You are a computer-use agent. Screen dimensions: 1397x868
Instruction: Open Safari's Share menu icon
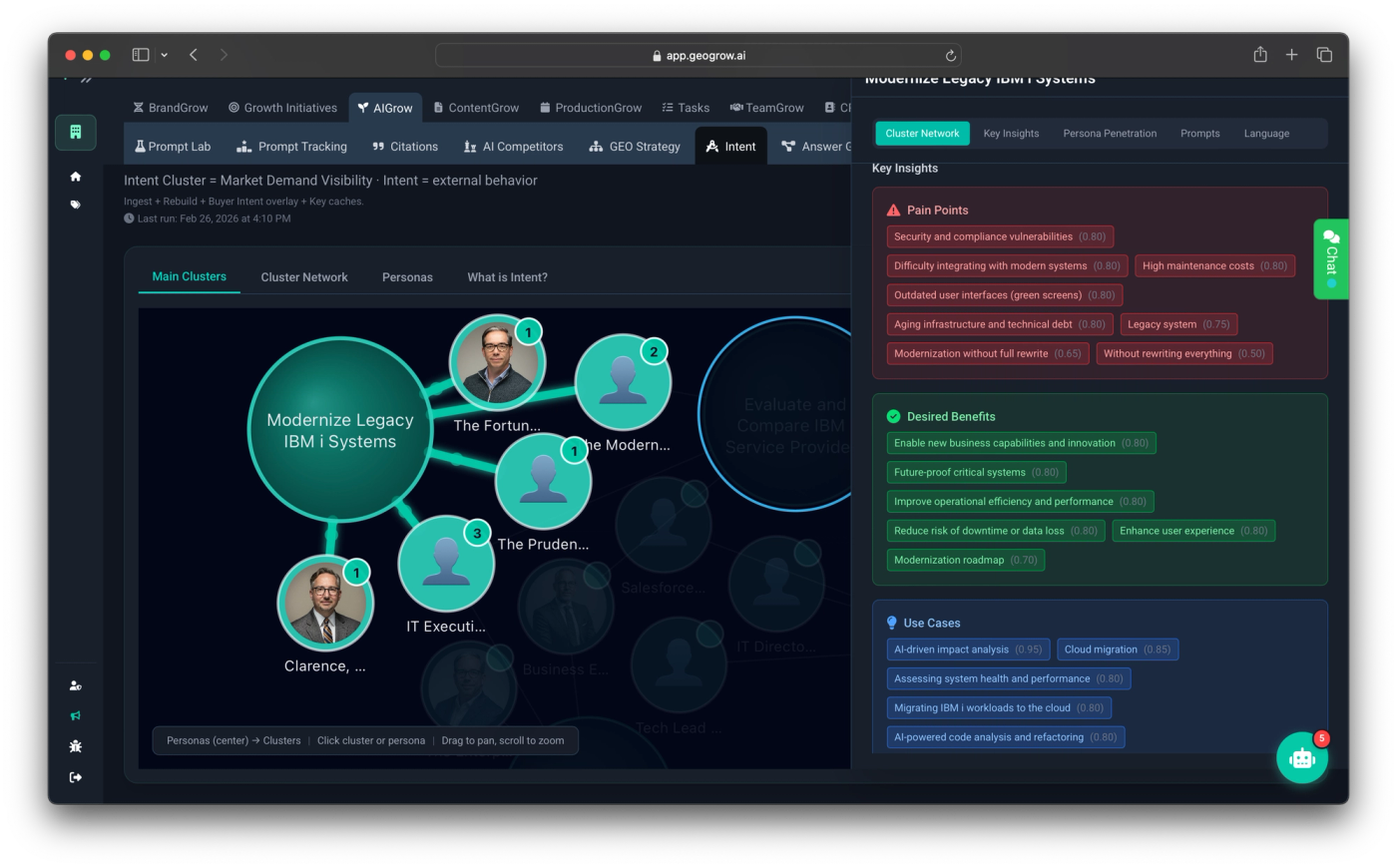(x=1260, y=55)
